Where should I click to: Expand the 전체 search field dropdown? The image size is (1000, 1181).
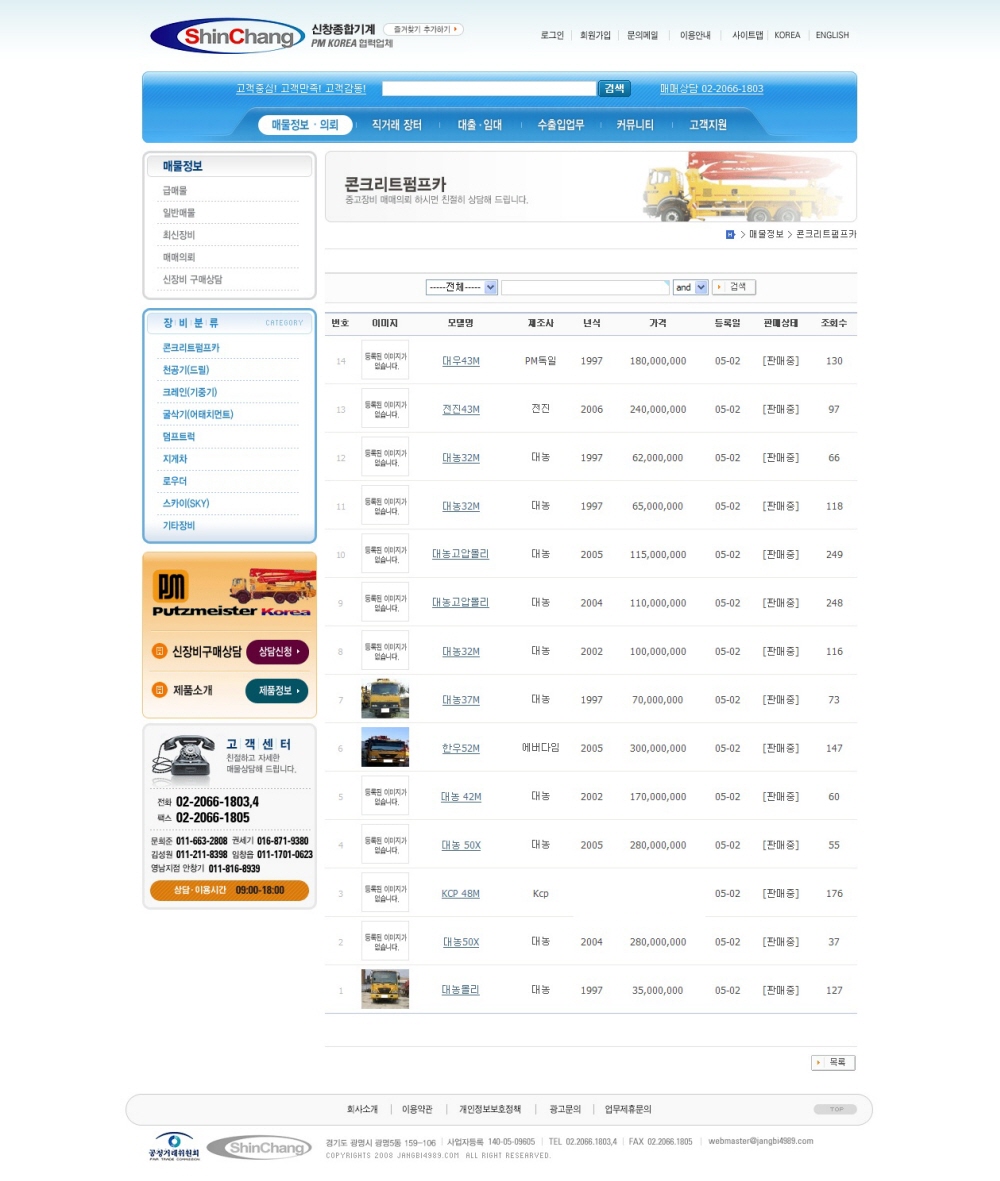461,287
